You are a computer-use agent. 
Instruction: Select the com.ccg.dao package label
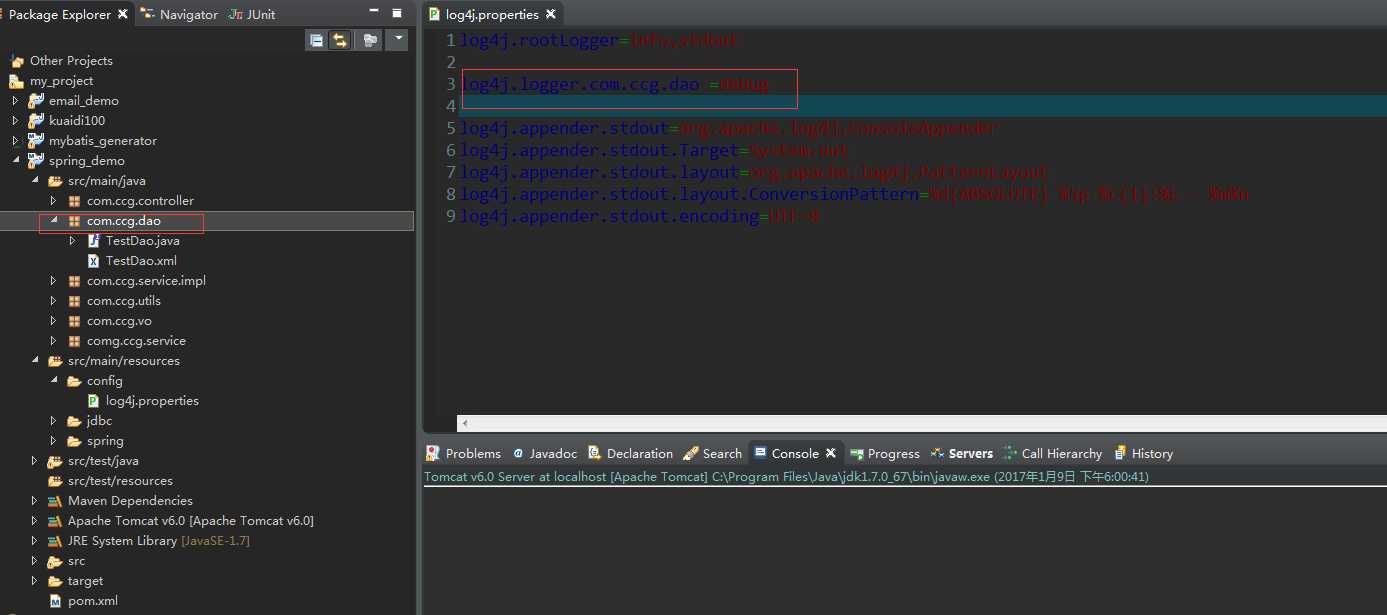124,220
